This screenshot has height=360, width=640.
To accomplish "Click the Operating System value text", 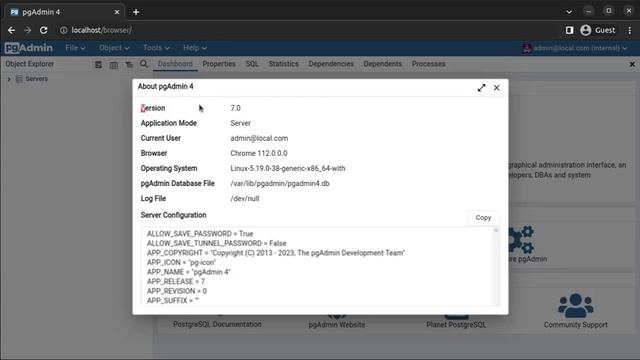I will tap(288, 169).
